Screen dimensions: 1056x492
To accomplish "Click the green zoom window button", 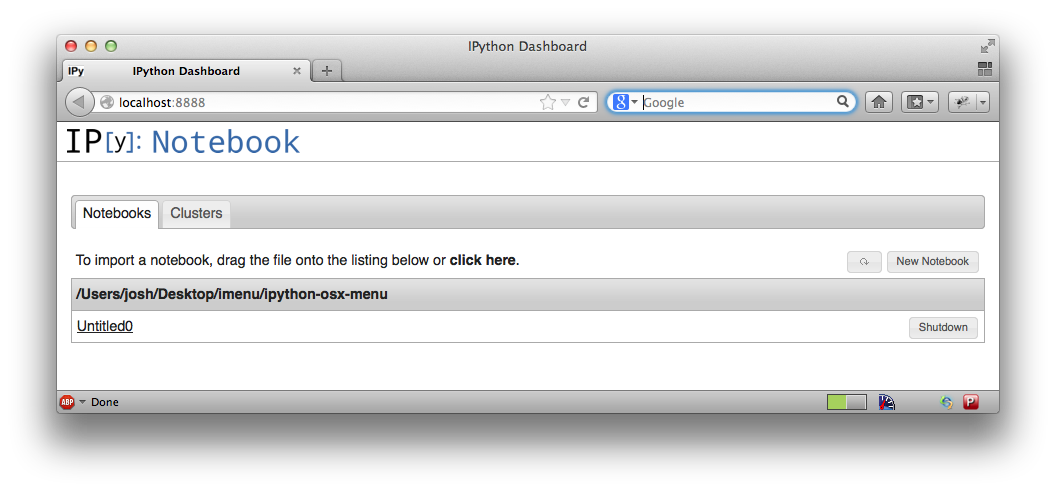I will (x=111, y=46).
